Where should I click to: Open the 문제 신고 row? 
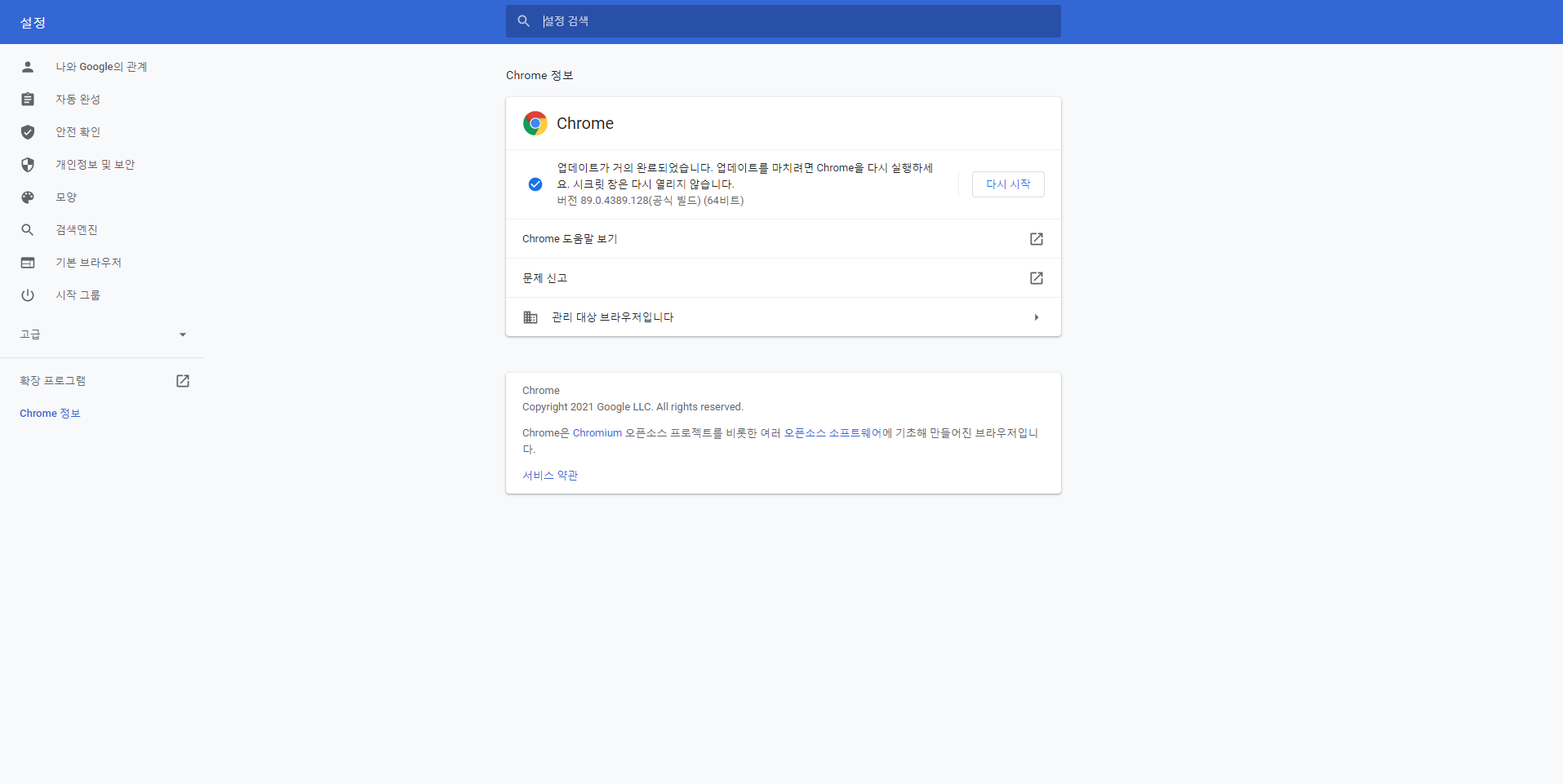tap(784, 278)
